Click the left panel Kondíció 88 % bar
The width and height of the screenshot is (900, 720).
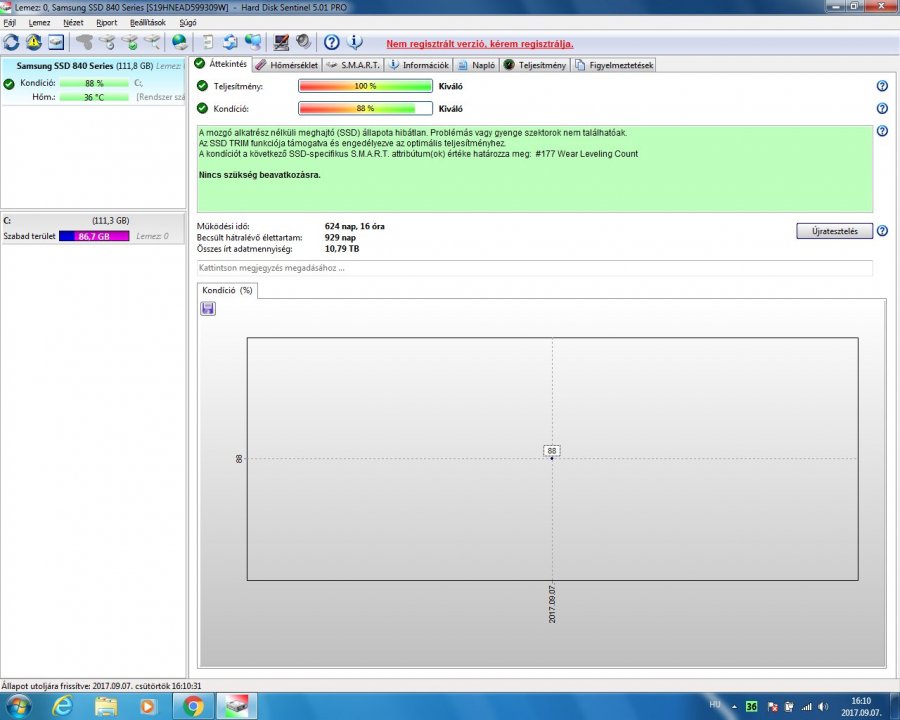point(94,83)
